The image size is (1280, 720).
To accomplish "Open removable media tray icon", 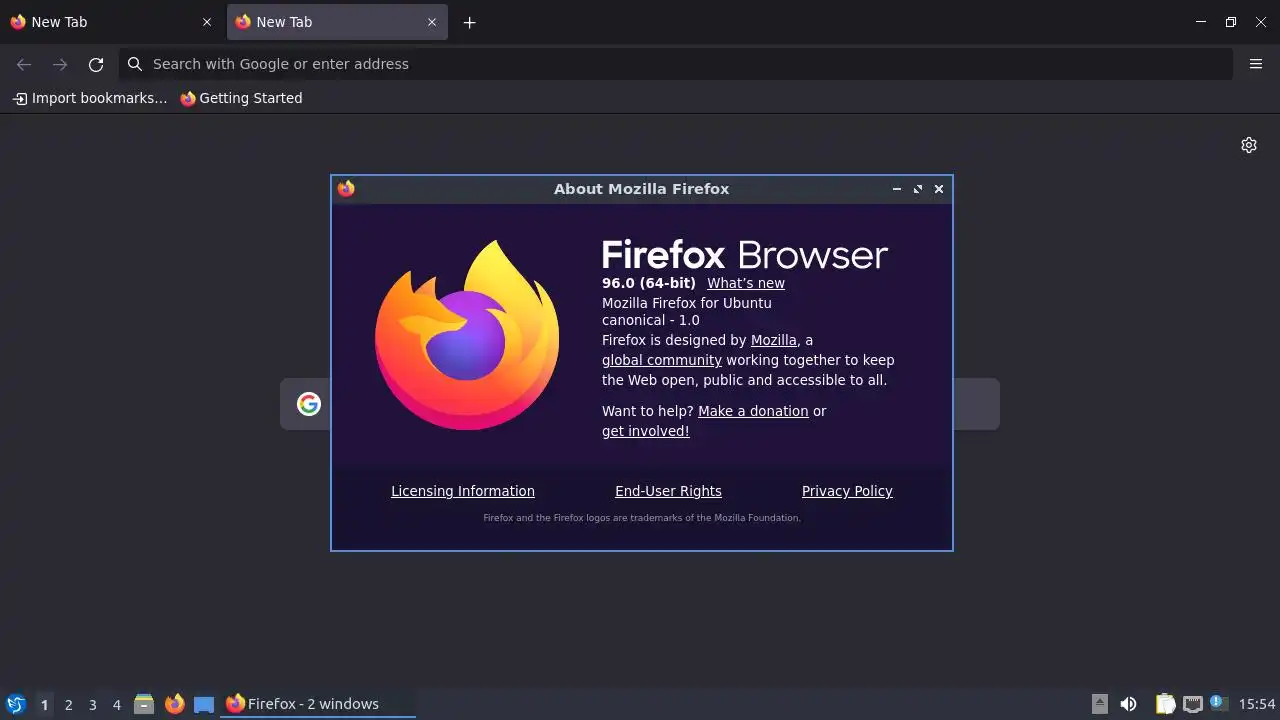I will click(x=1100, y=704).
